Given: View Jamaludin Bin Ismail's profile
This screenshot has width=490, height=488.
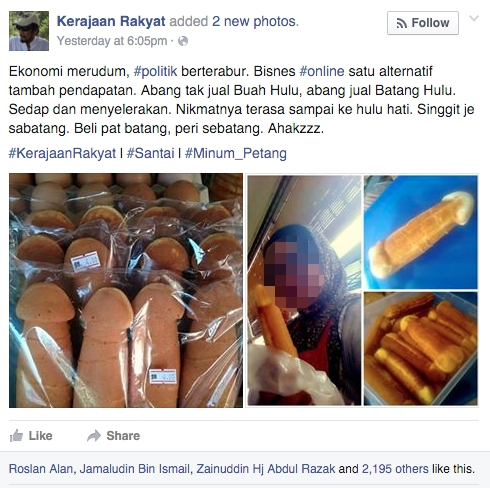Looking at the screenshot, I should [135, 469].
